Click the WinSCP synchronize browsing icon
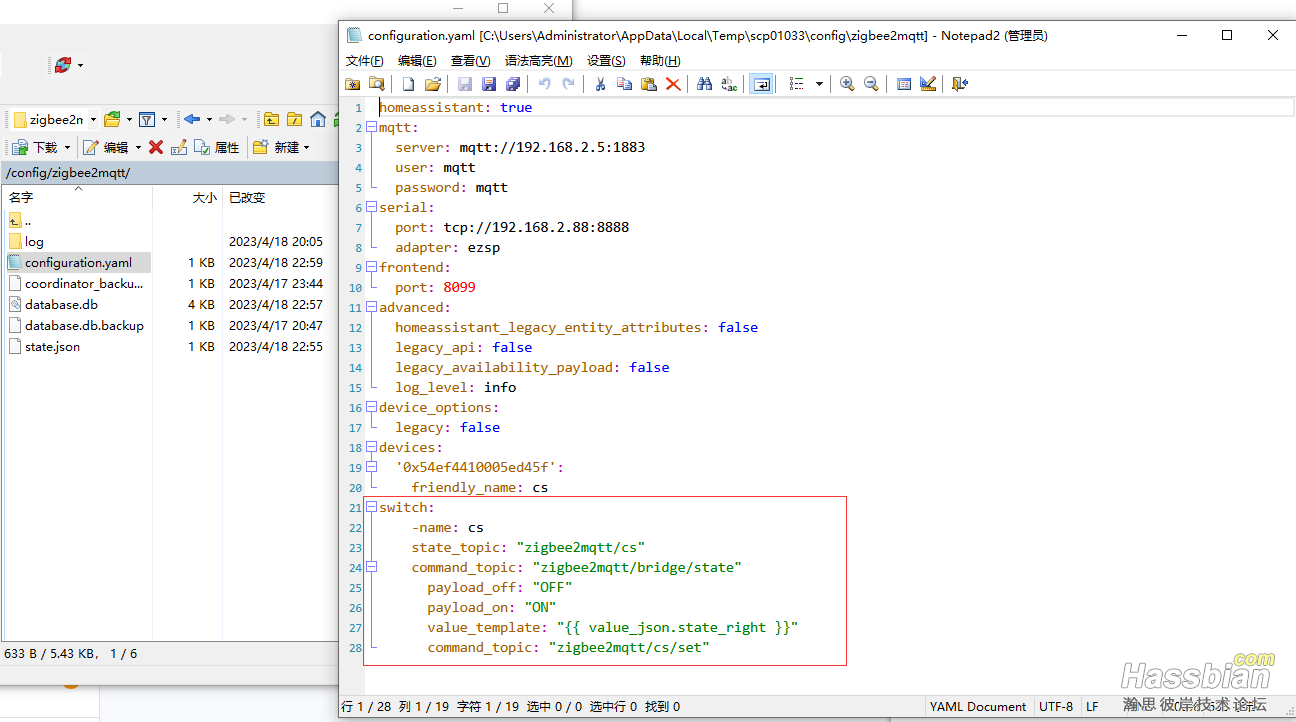Viewport: 1296px width, 722px height. tap(63, 65)
